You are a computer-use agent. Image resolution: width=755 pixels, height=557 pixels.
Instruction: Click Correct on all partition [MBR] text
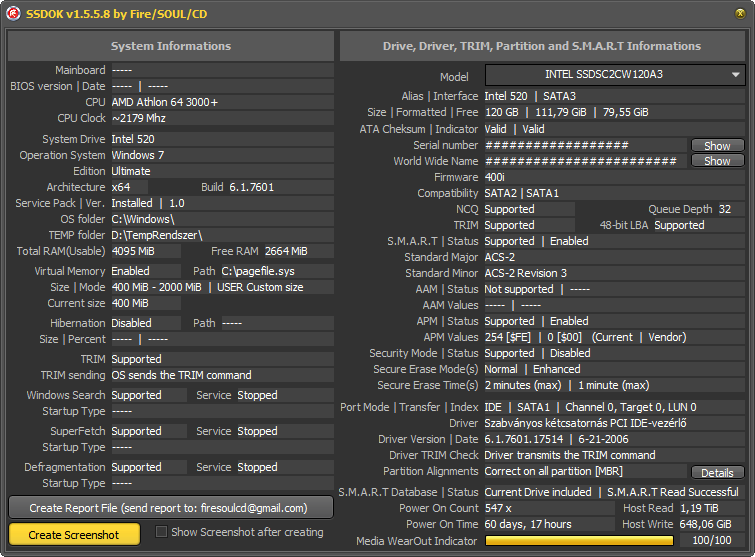point(554,471)
